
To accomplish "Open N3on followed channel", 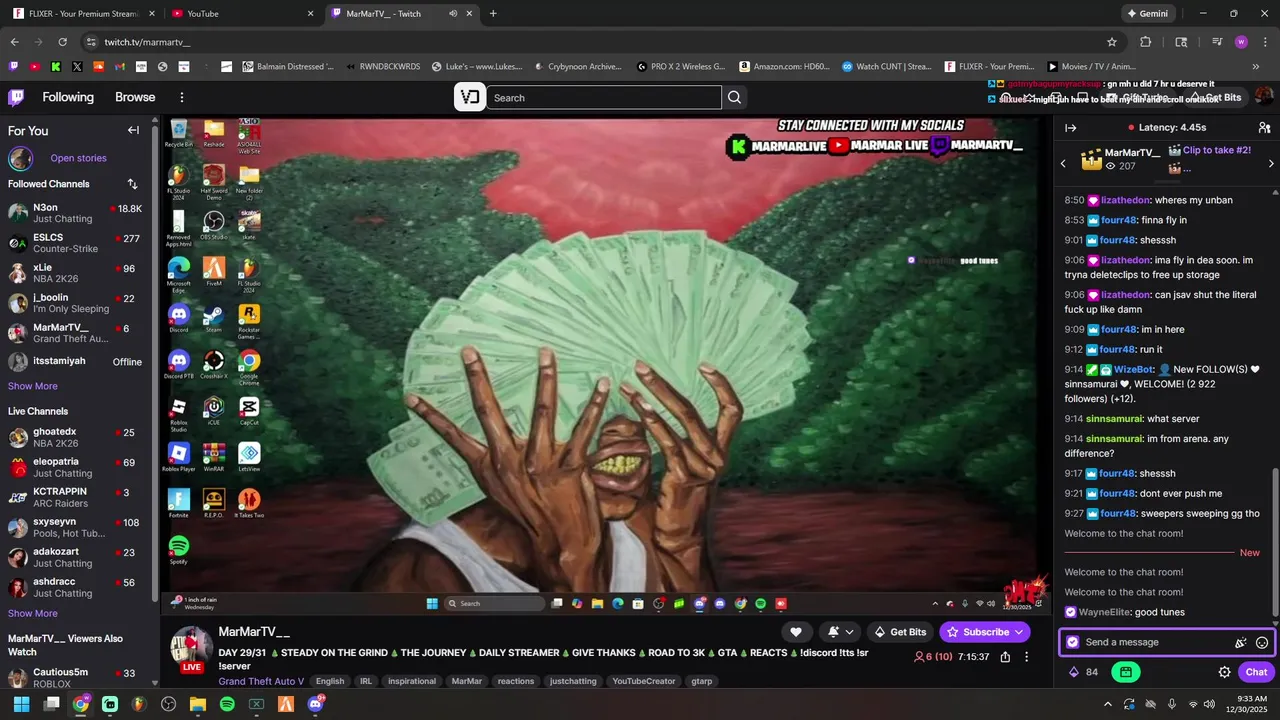I will click(x=75, y=213).
